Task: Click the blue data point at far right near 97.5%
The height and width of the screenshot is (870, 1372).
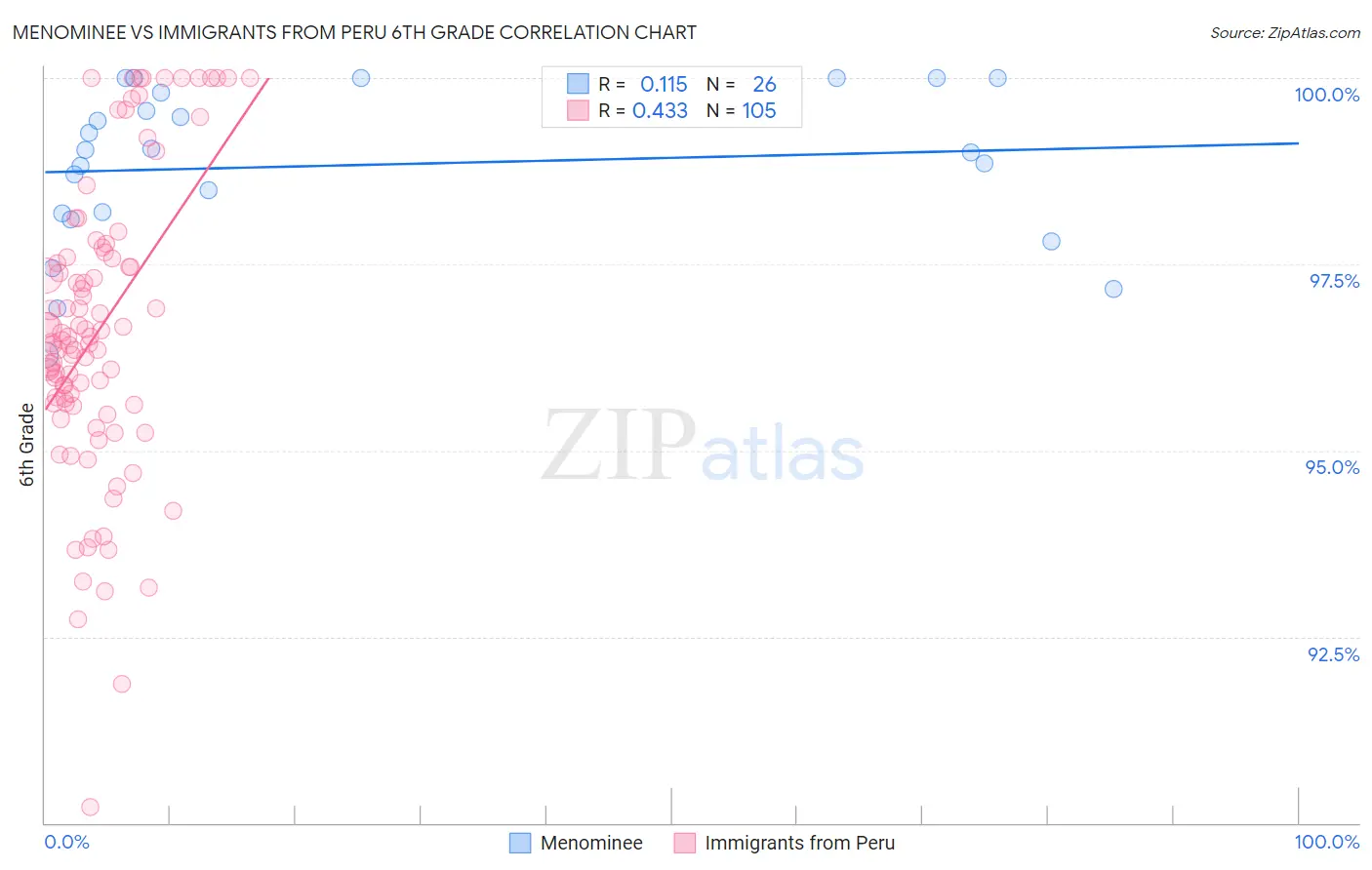Action: click(x=1113, y=289)
